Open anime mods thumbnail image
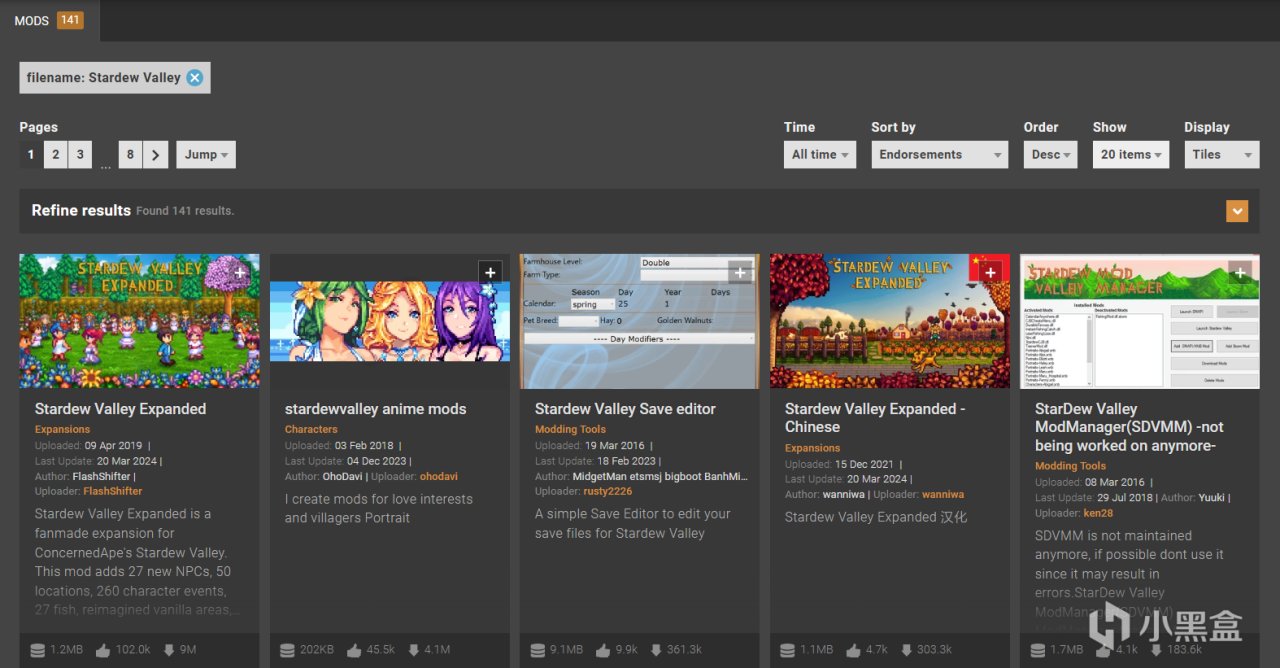Viewport: 1280px width, 668px height. pos(389,320)
